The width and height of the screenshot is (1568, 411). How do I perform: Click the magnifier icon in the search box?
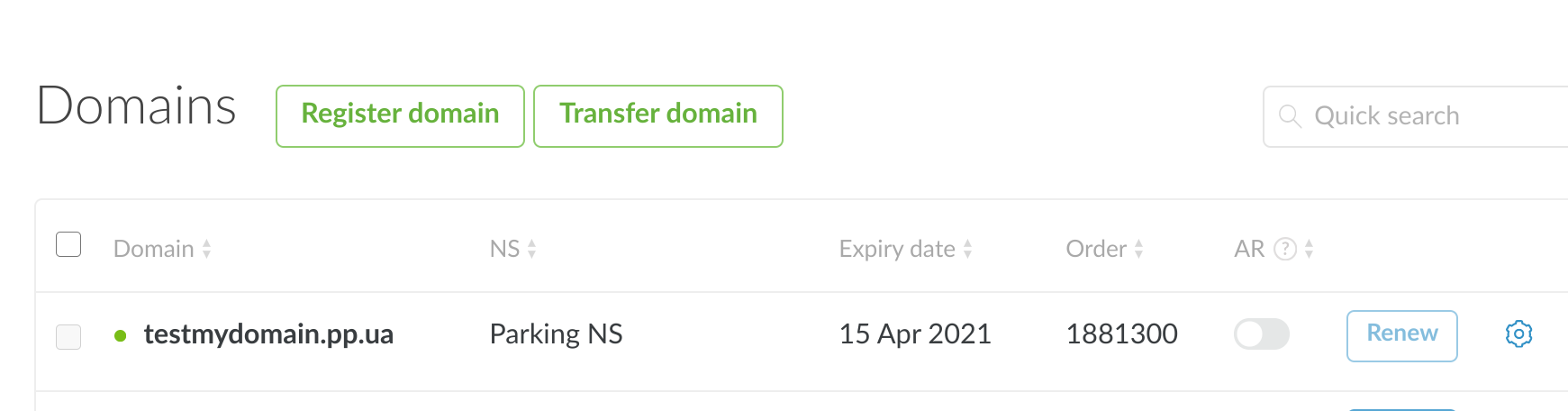click(x=1290, y=116)
